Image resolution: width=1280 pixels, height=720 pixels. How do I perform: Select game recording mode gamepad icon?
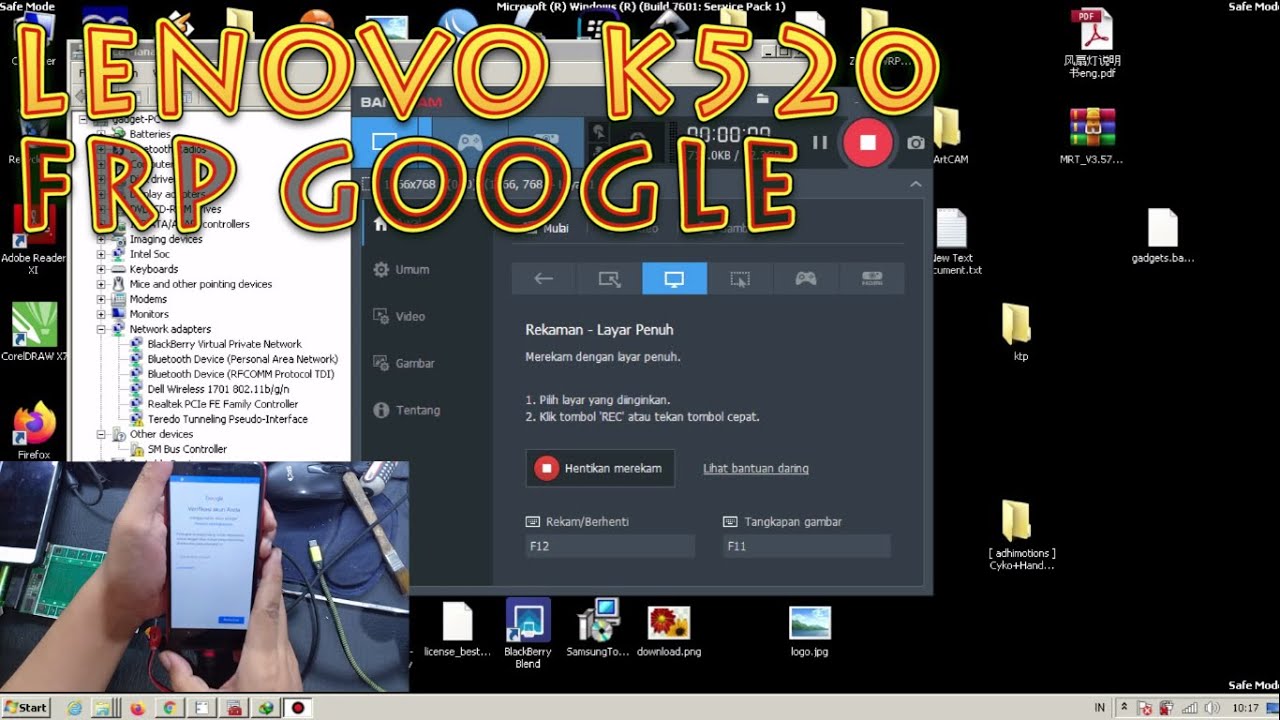click(x=805, y=279)
